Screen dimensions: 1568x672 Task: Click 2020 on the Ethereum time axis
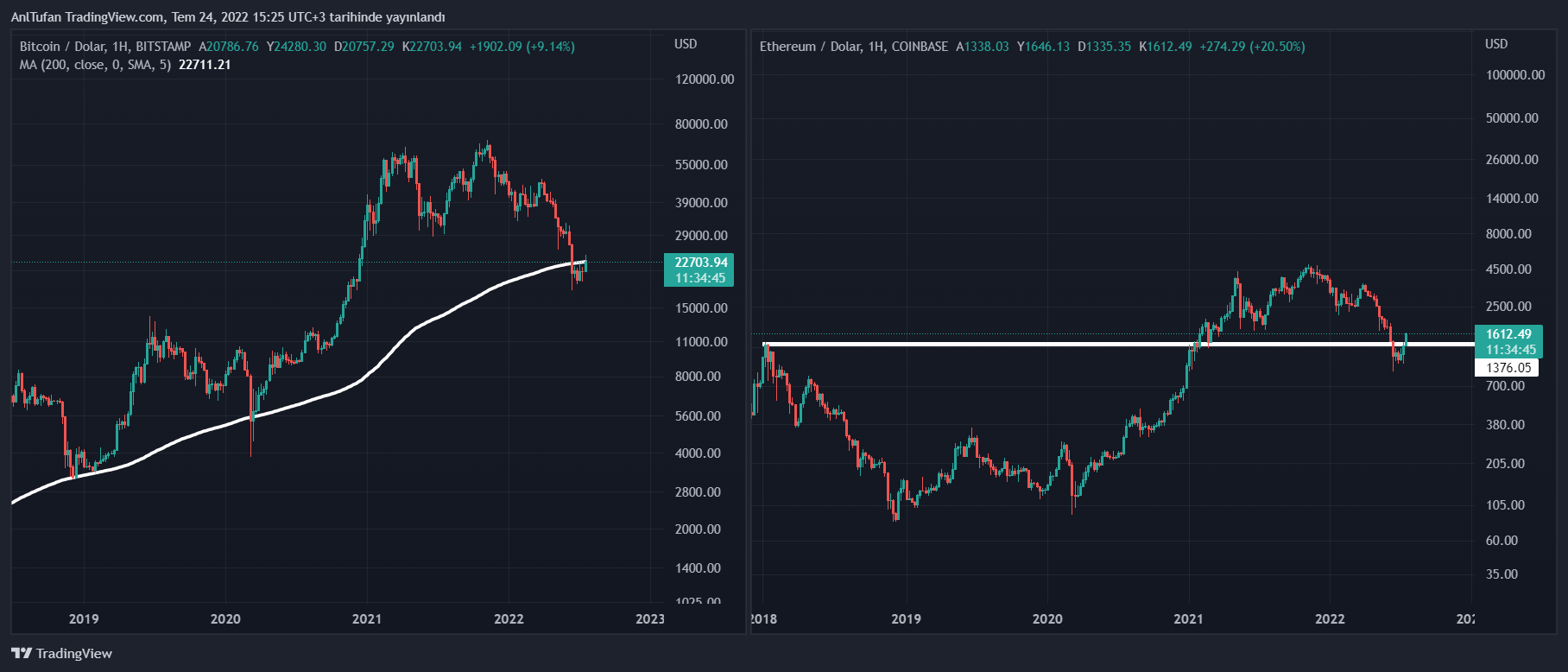1047,618
